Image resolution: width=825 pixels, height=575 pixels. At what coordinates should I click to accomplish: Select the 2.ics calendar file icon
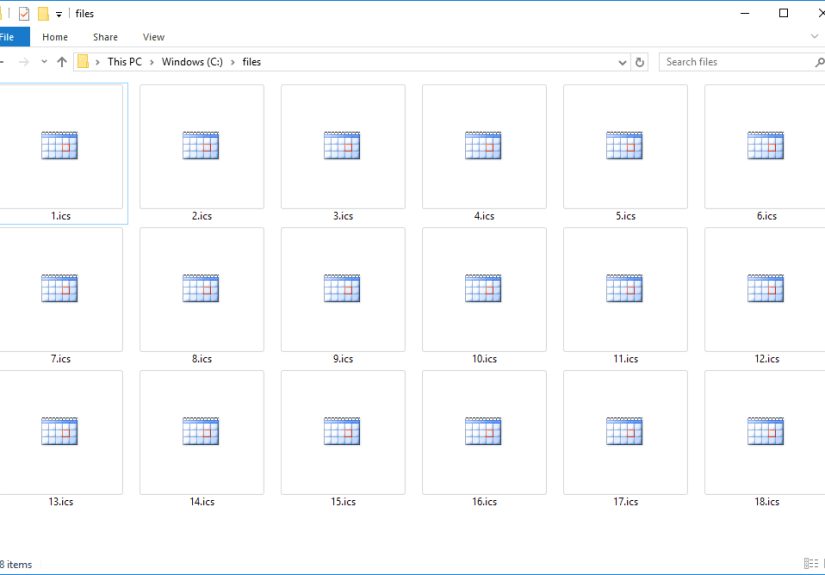[200, 146]
